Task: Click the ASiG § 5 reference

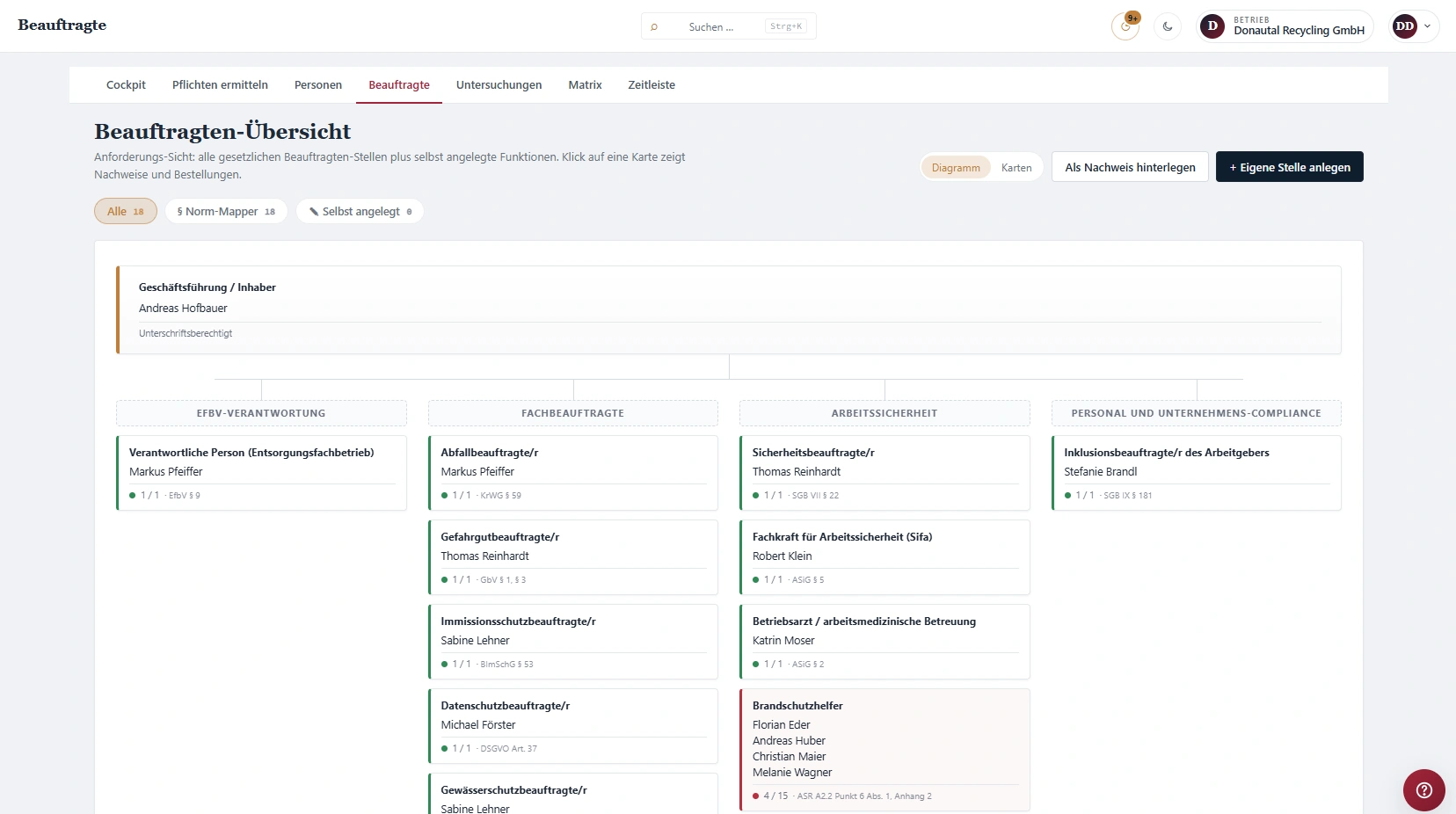Action: click(x=808, y=580)
